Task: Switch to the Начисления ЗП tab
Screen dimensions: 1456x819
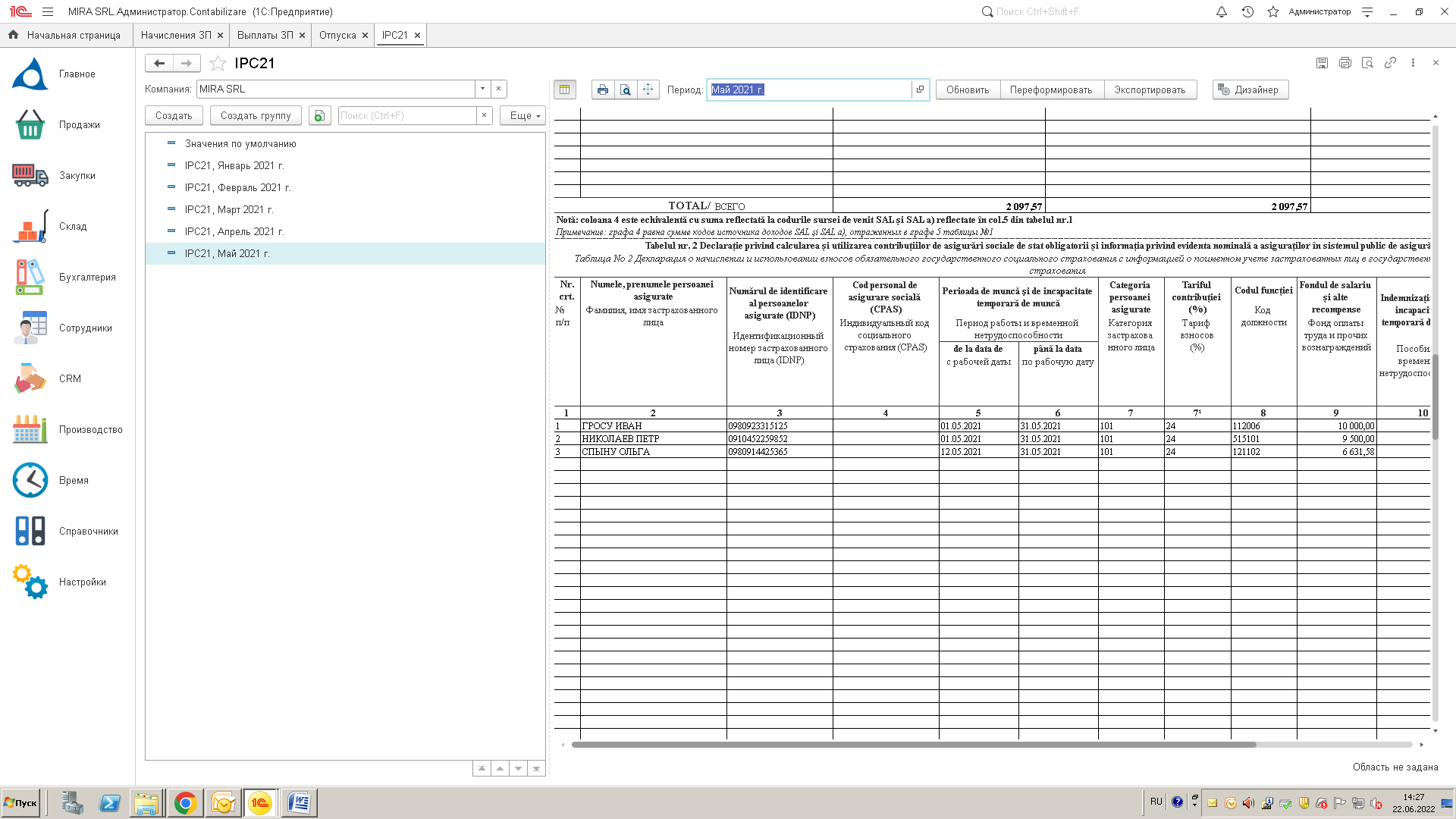Action: pyautogui.click(x=175, y=36)
